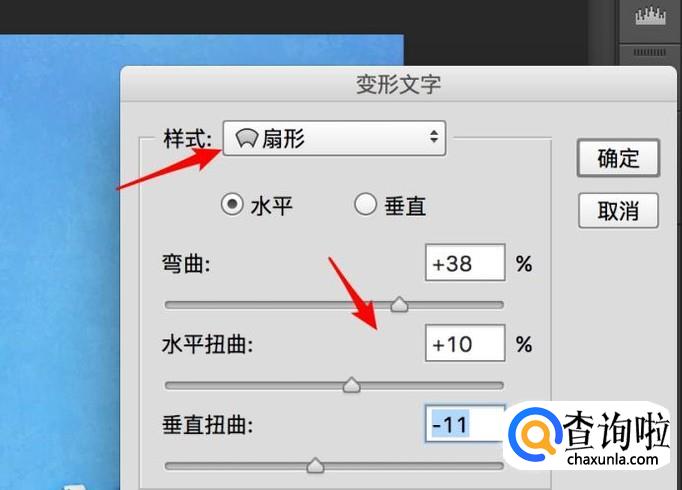This screenshot has height=490, width=682.
Task: Open the 样式 扇形 dropdown
Action: click(334, 138)
